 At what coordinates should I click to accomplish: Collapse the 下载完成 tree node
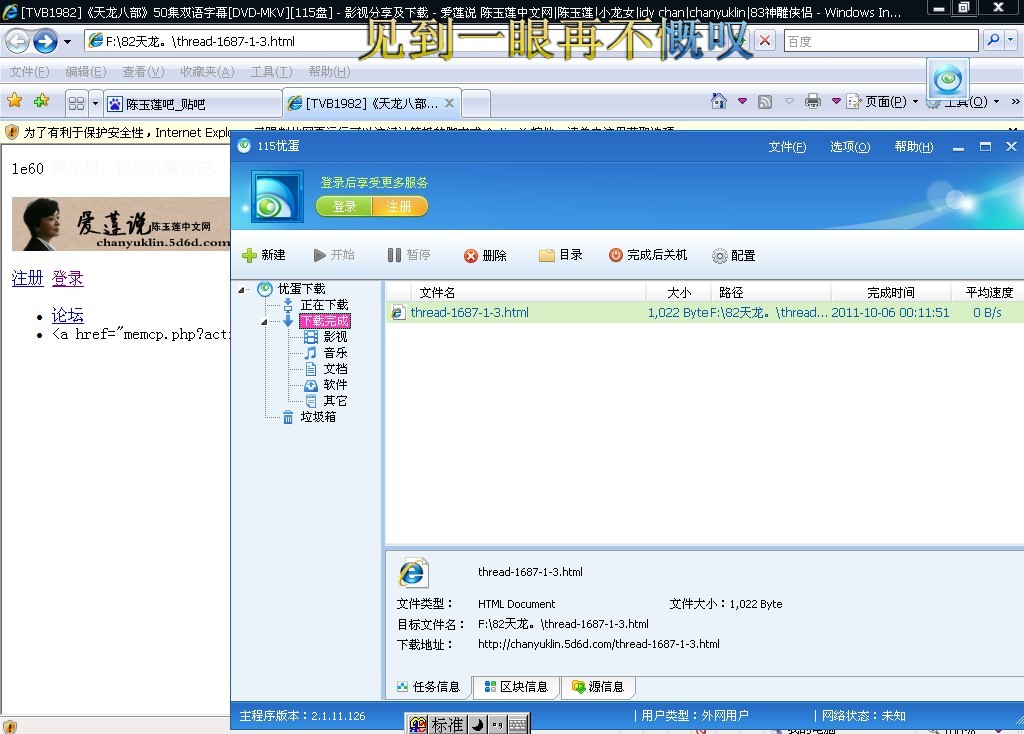pos(264,321)
